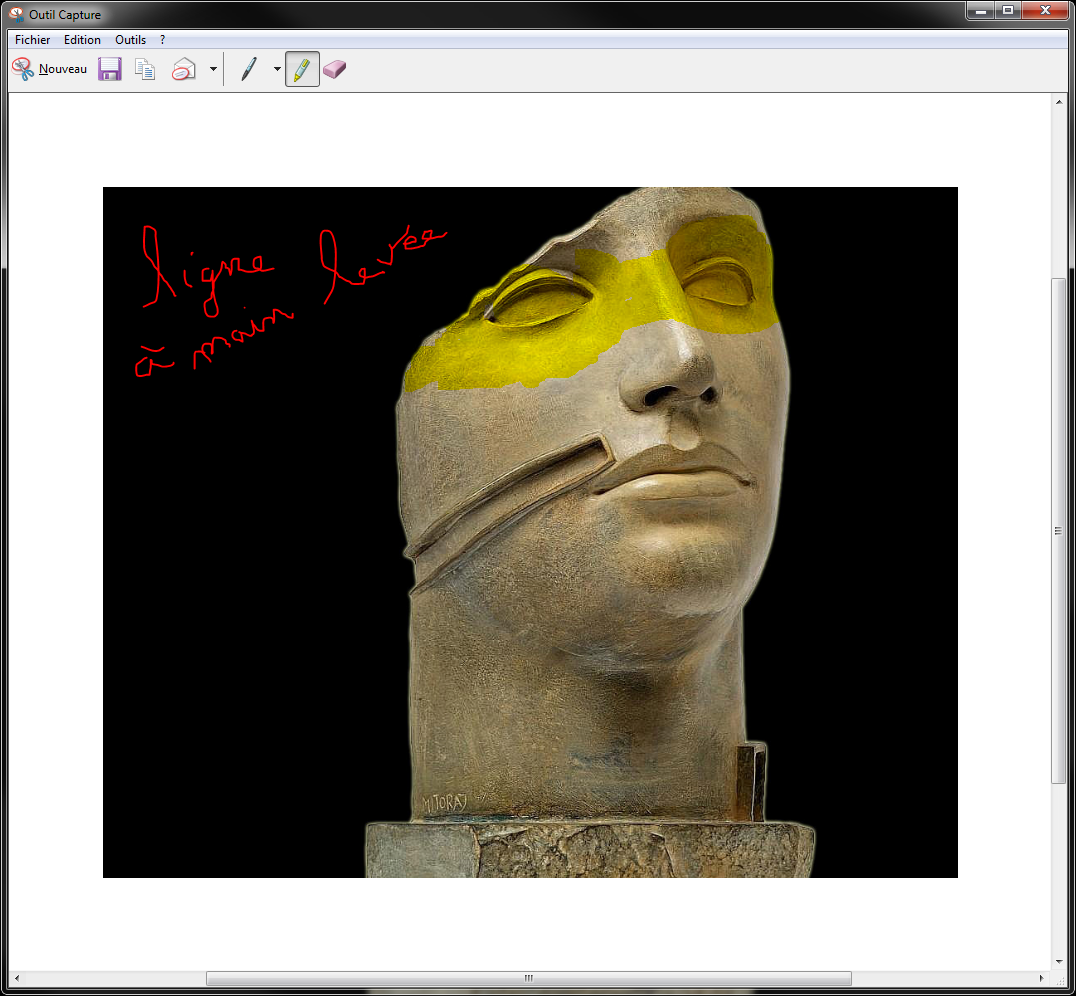Click the vertical scrollbar down arrow

tap(1059, 961)
